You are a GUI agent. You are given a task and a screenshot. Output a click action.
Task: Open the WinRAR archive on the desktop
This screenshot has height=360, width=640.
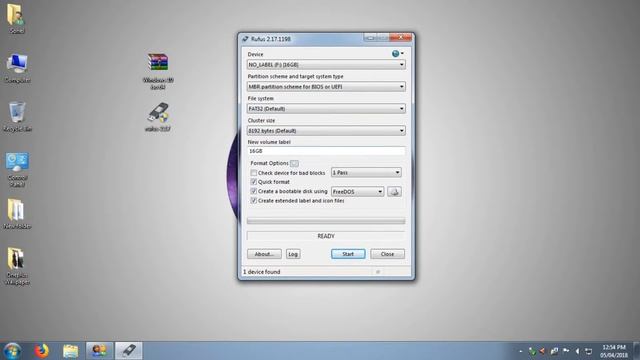point(158,71)
